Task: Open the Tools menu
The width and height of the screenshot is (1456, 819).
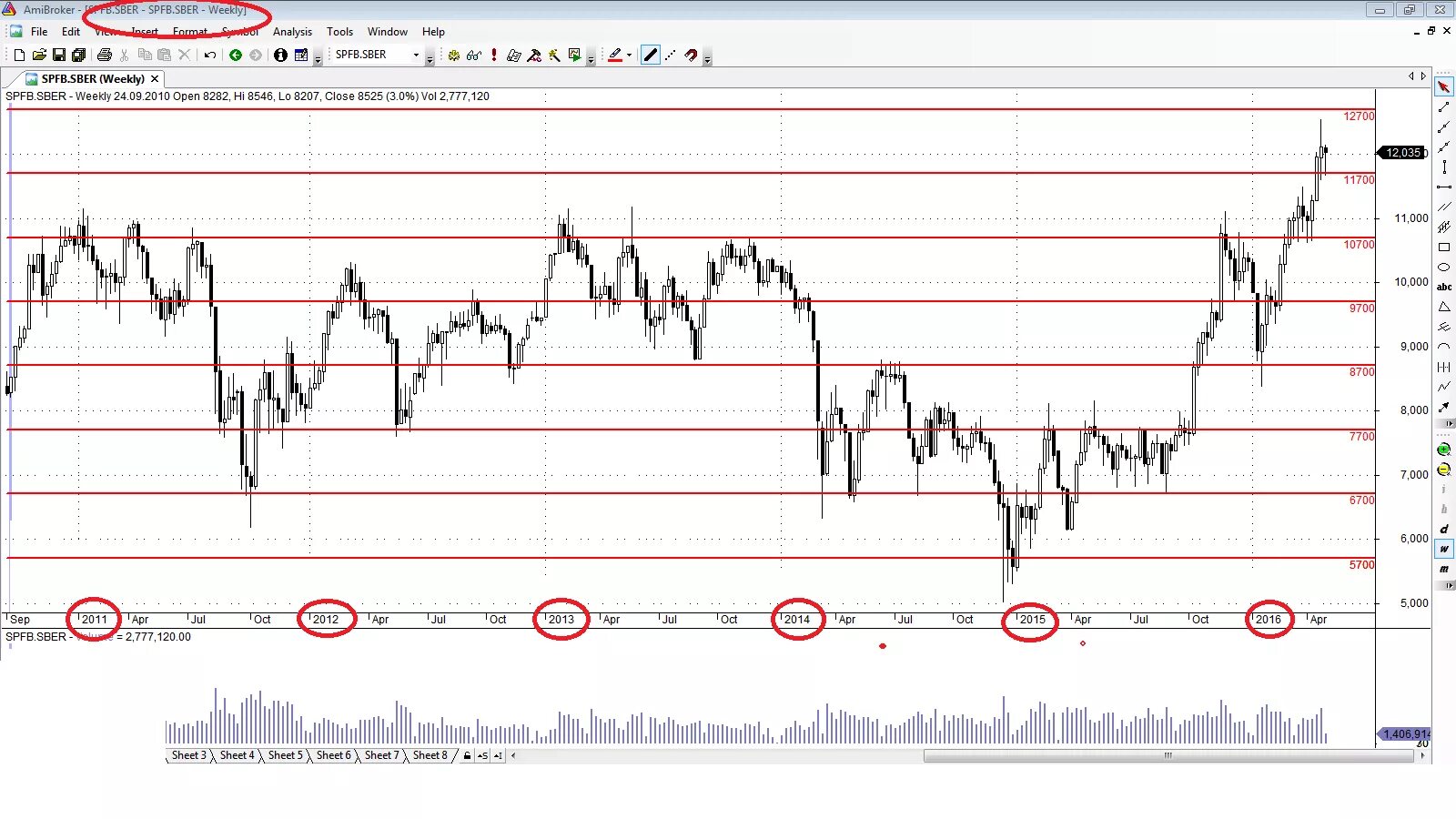Action: pyautogui.click(x=339, y=32)
